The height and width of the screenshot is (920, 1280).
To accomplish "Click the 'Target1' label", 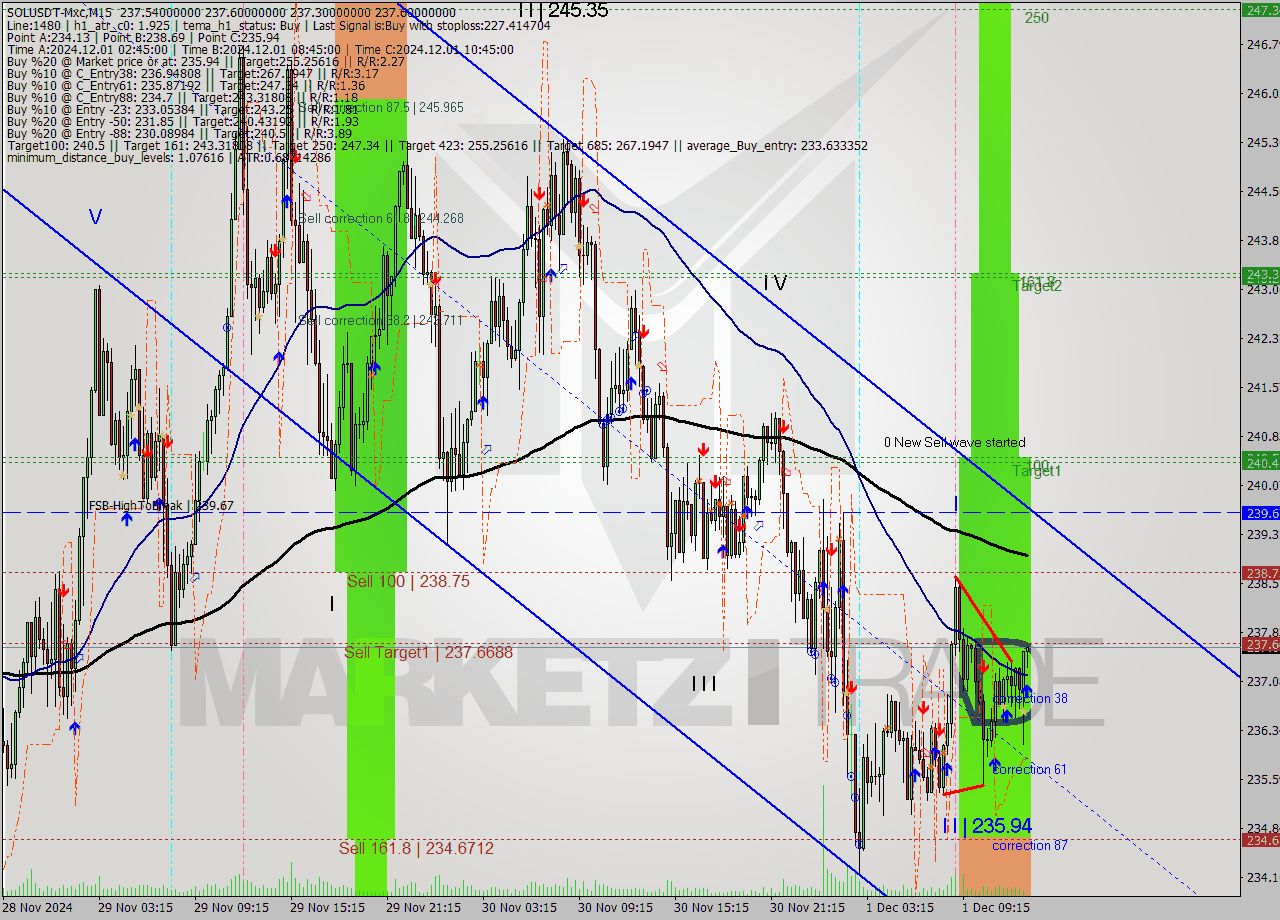I will pyautogui.click(x=1037, y=470).
